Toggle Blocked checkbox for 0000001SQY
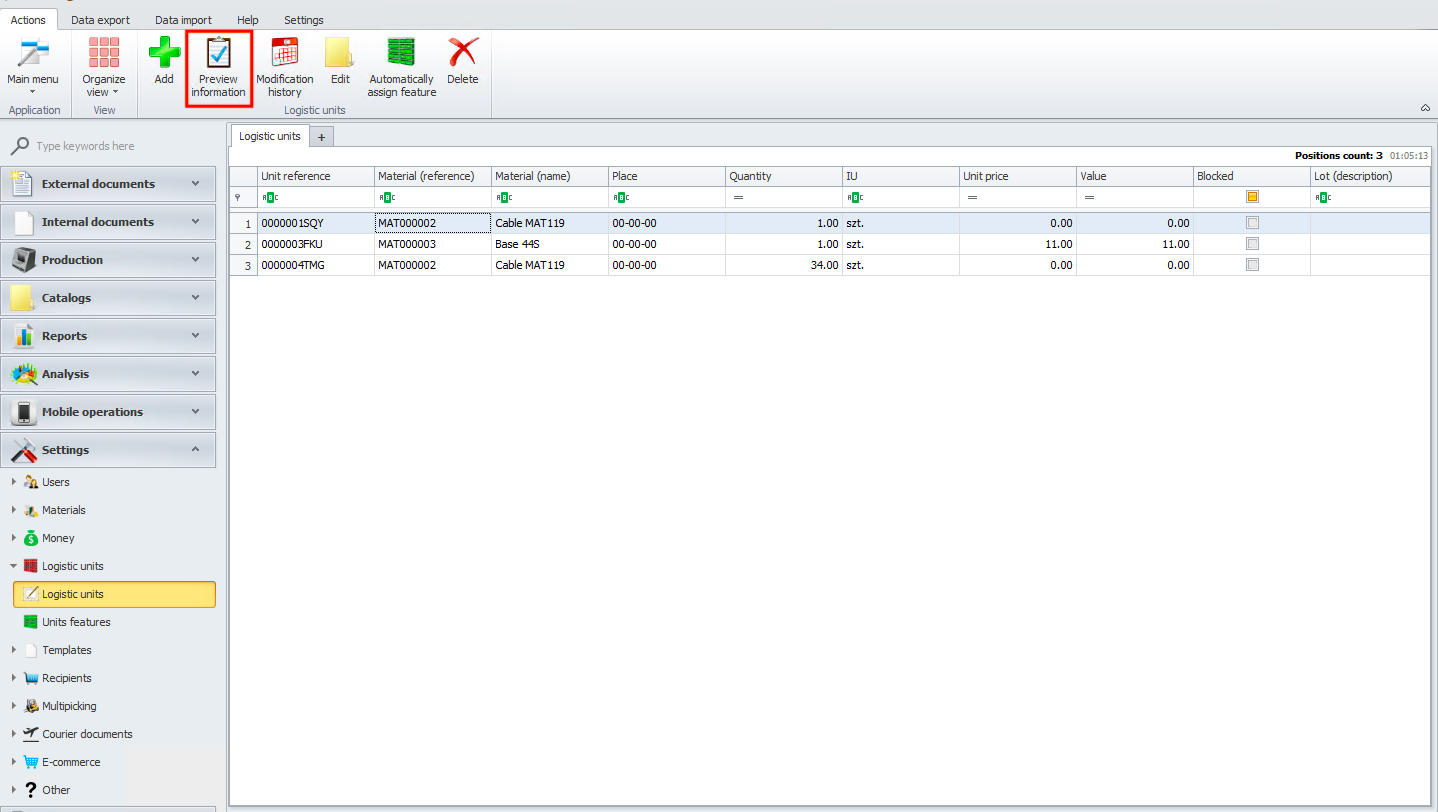The image size is (1438, 812). [1252, 223]
